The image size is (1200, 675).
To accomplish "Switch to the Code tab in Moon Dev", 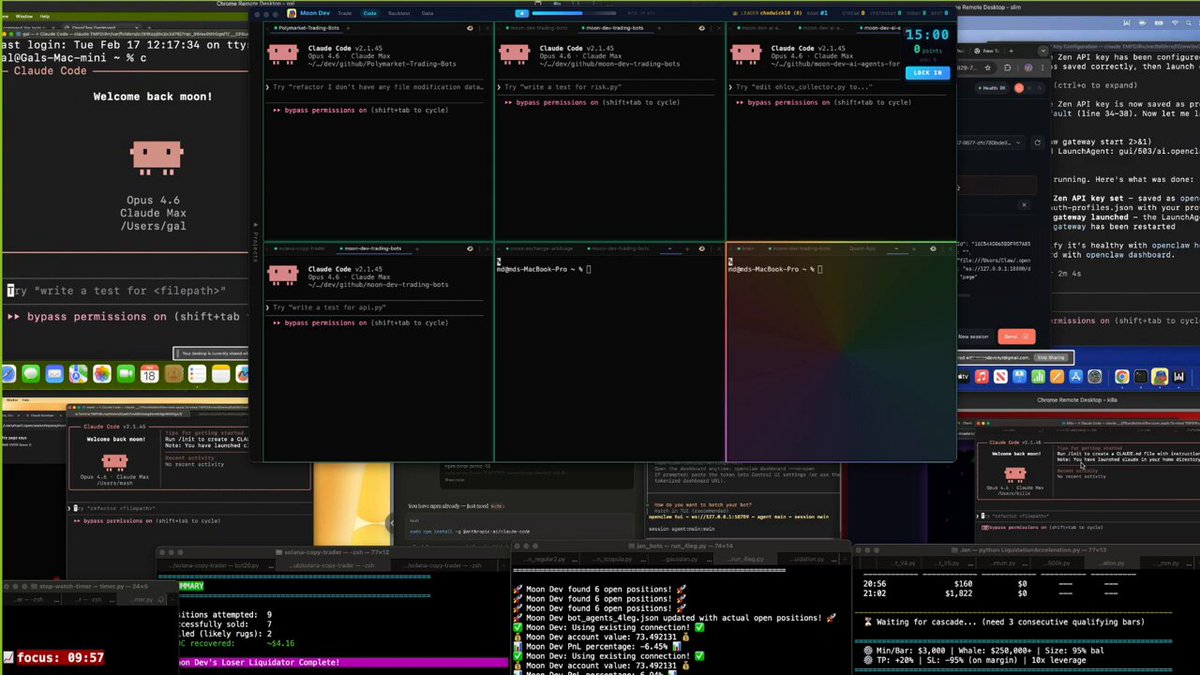I will tap(370, 13).
